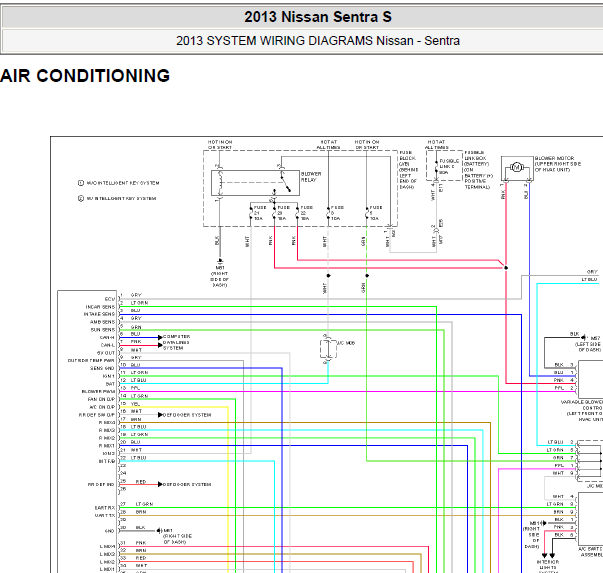
Task: Click the 'INTERIOR LIGHTS SYSTEM' reference
Action: click(548, 567)
